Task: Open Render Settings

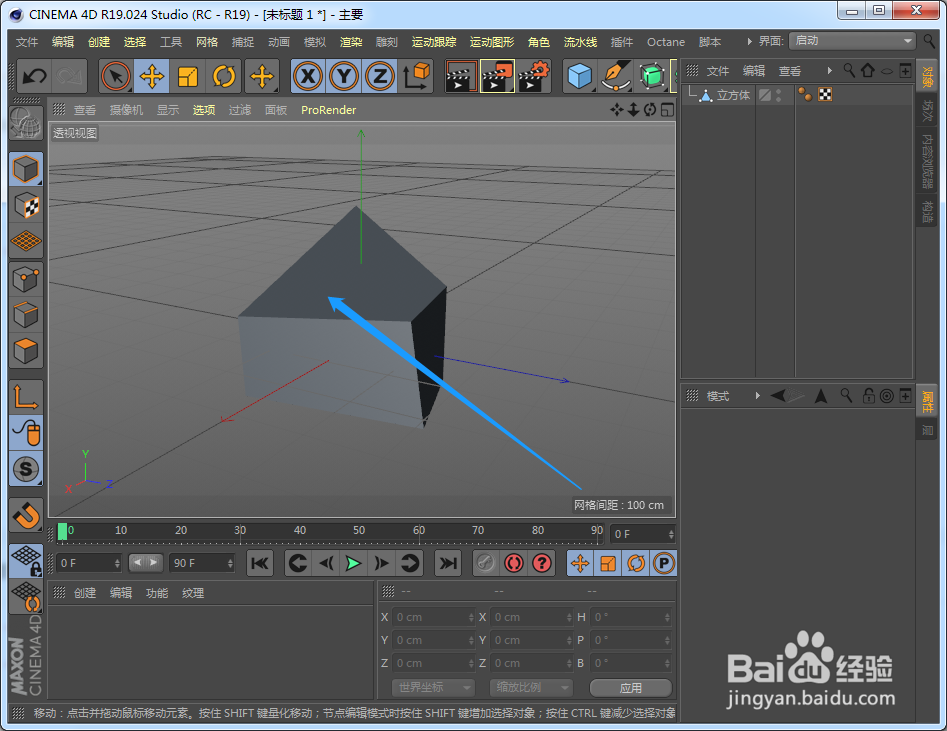Action: coord(533,76)
